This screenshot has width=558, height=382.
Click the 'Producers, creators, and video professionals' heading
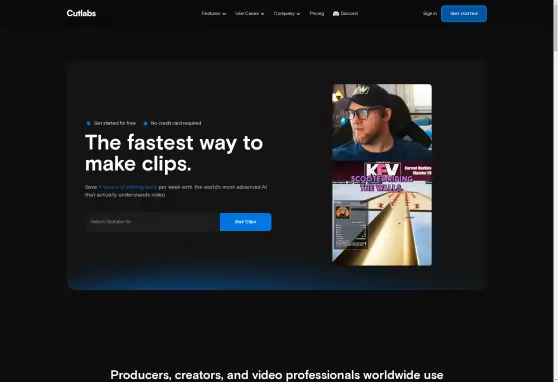click(x=277, y=375)
